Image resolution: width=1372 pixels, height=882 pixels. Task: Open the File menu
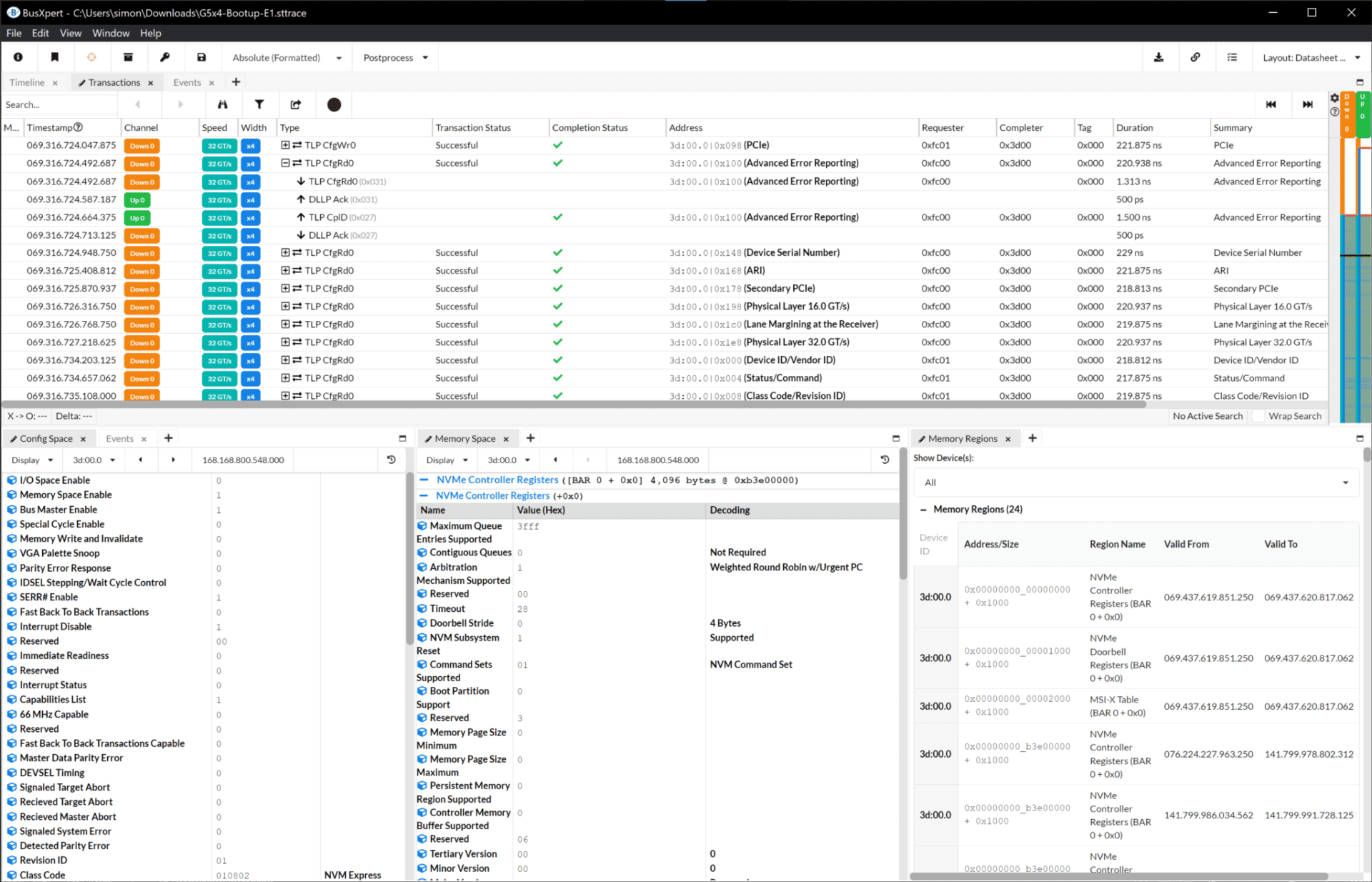[14, 33]
